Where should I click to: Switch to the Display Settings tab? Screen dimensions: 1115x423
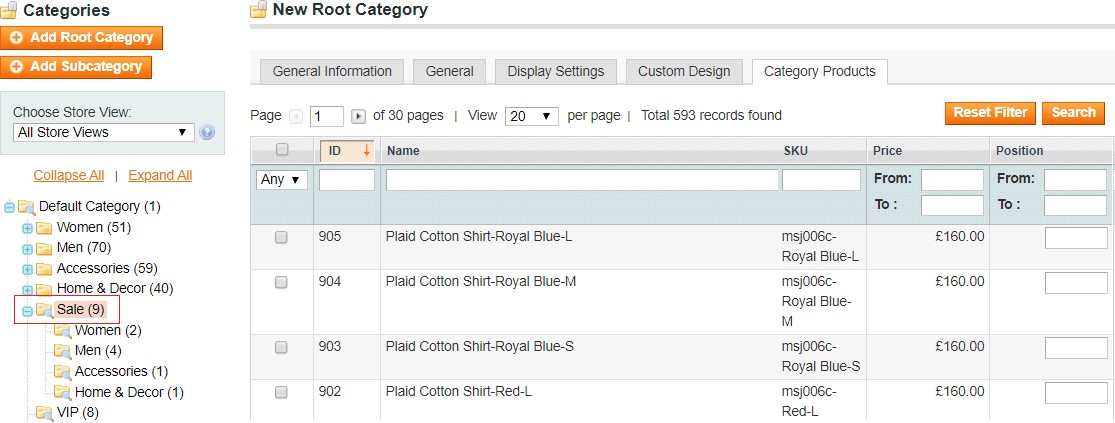point(555,71)
